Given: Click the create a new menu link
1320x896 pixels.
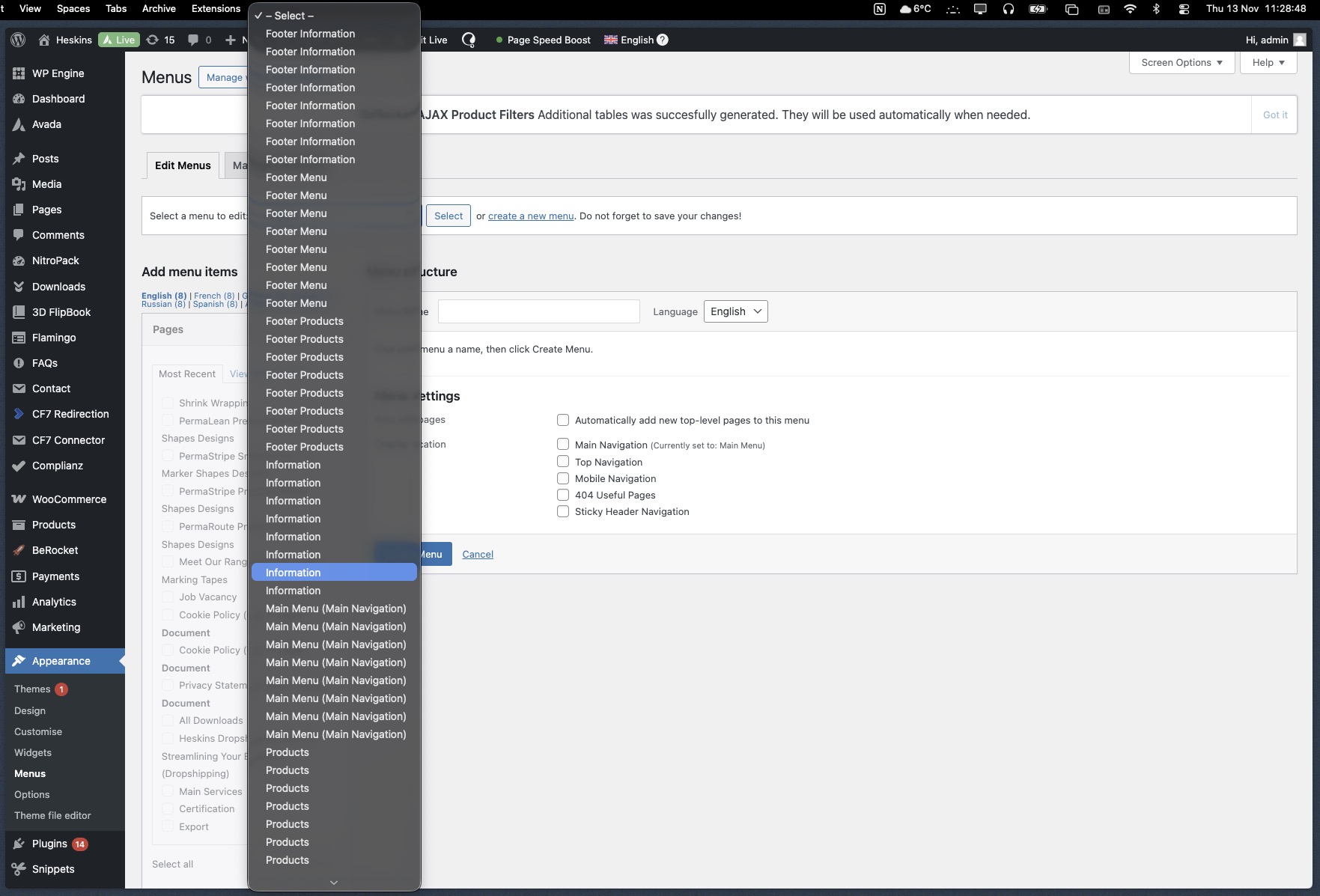Looking at the screenshot, I should pyautogui.click(x=530, y=216).
